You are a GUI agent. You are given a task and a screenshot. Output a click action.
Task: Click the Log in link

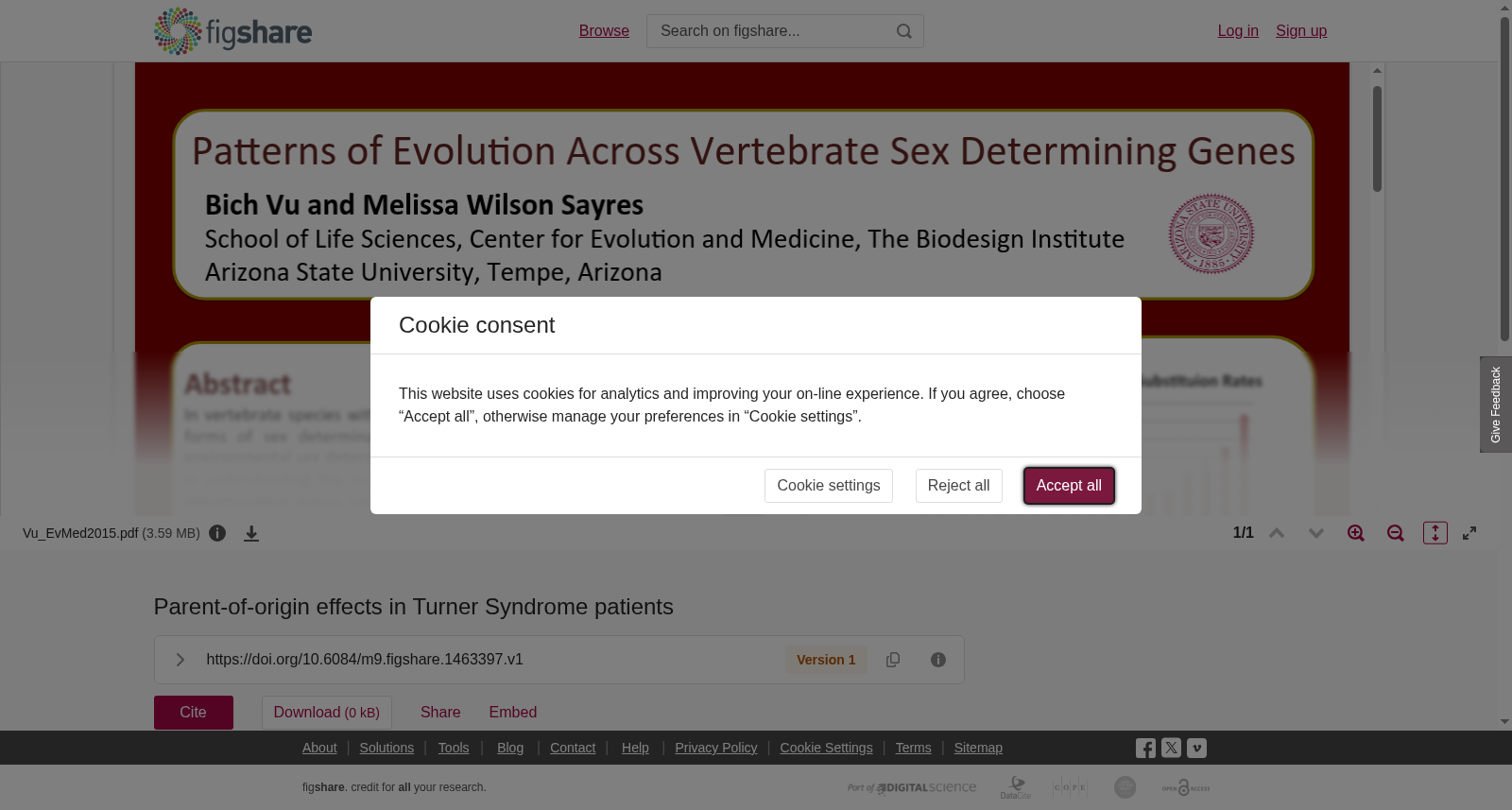click(1238, 31)
